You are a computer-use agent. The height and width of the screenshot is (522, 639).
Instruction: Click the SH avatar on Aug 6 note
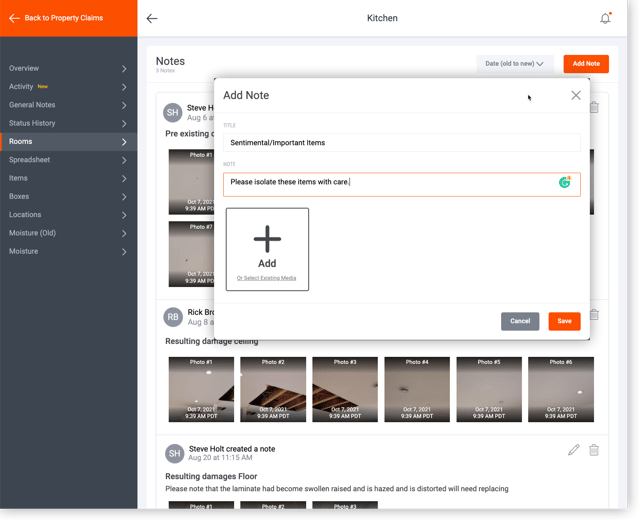point(172,112)
